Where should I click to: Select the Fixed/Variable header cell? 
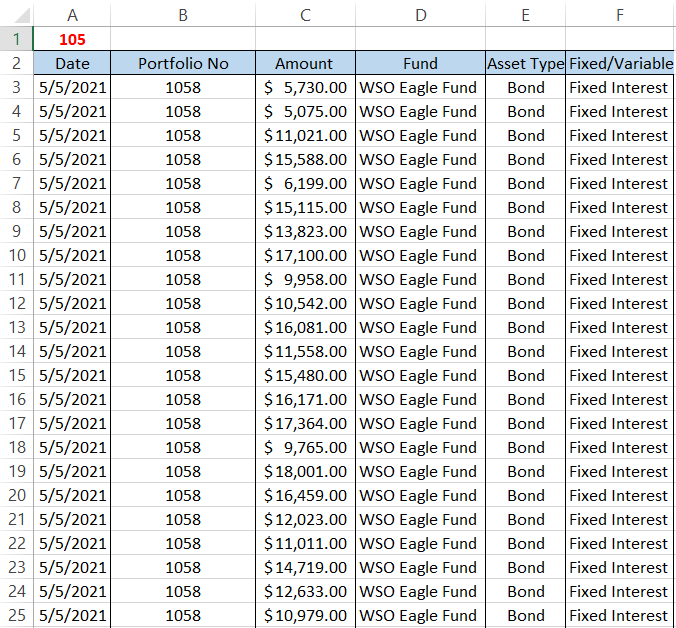point(620,63)
